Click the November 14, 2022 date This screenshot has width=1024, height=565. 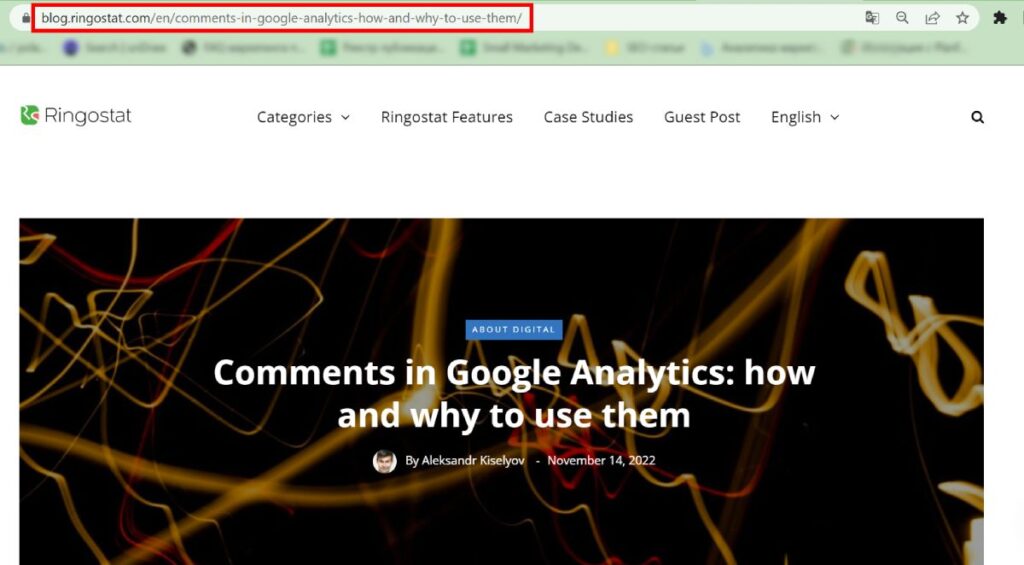click(x=601, y=460)
